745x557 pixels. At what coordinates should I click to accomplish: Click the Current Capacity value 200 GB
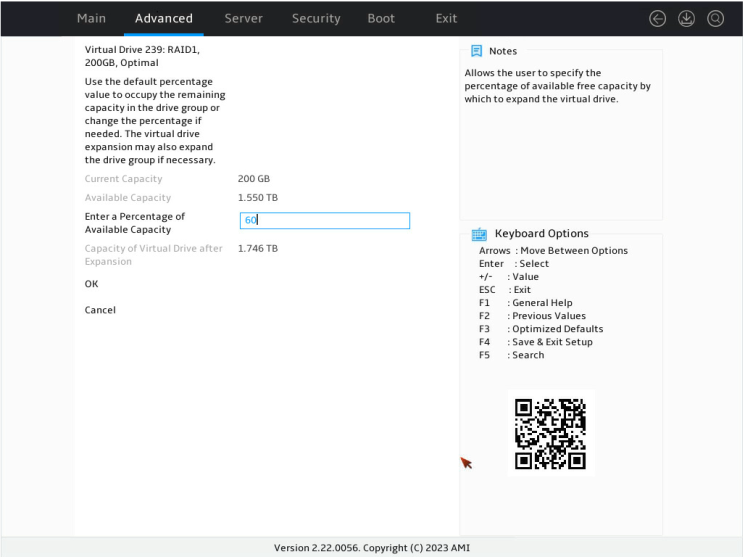254,179
